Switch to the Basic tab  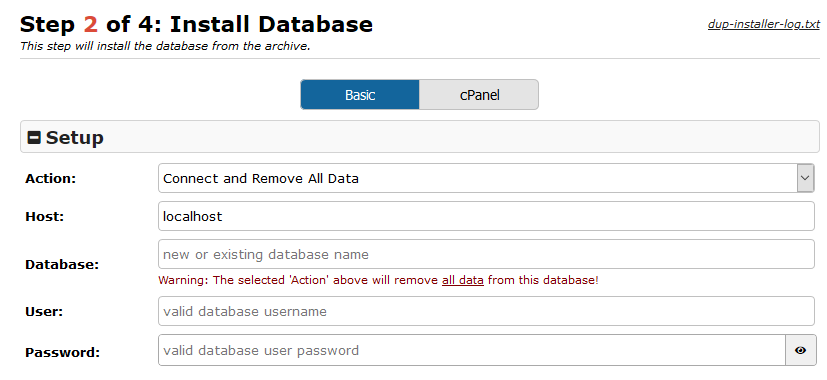point(360,95)
